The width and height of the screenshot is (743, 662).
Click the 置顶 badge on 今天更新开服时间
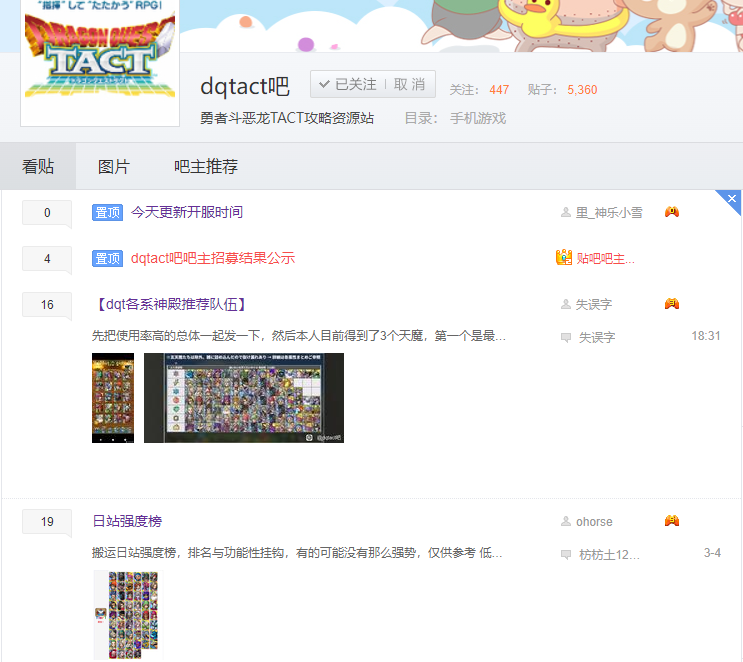pos(107,212)
